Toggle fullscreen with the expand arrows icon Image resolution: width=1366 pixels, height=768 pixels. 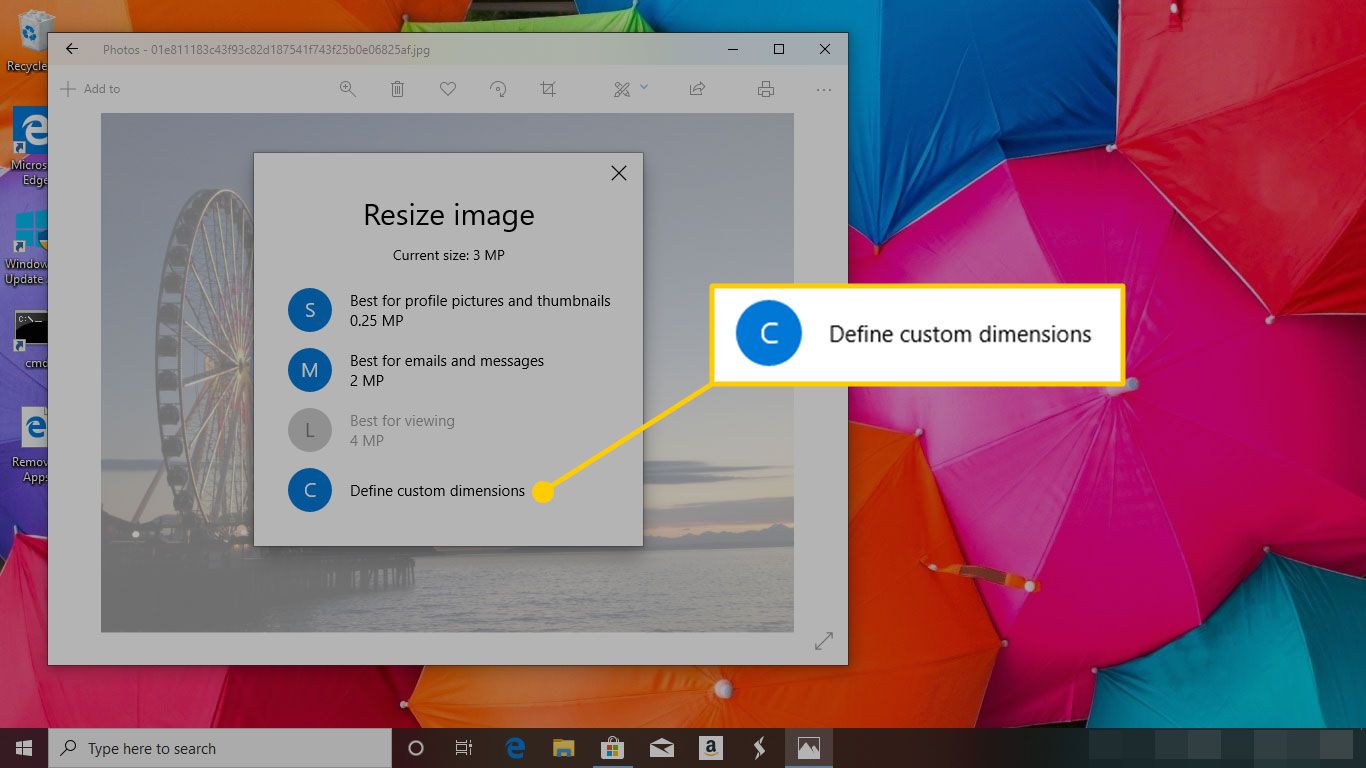click(824, 641)
